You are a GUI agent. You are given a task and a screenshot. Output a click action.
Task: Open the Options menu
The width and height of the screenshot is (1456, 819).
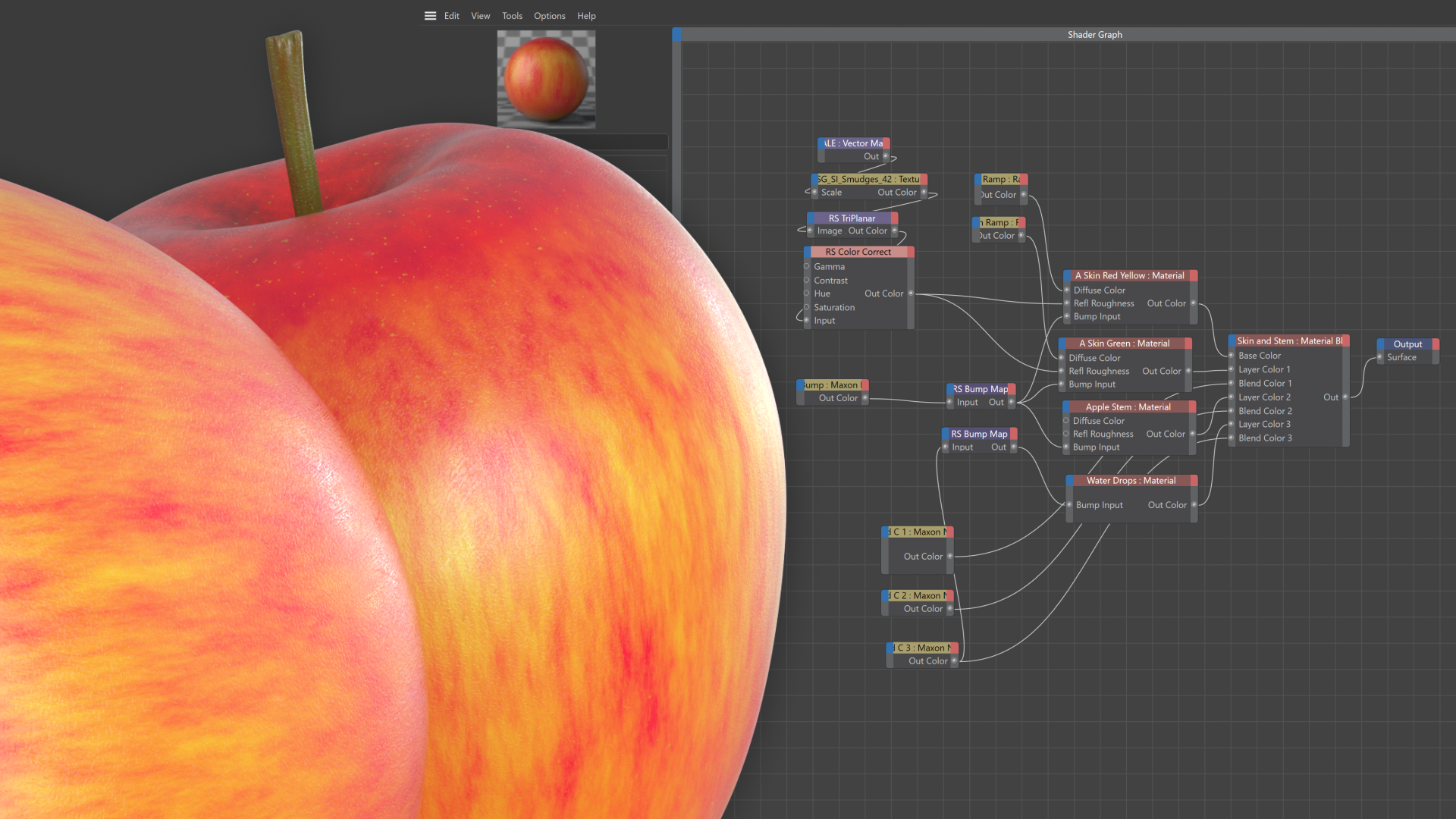point(549,15)
